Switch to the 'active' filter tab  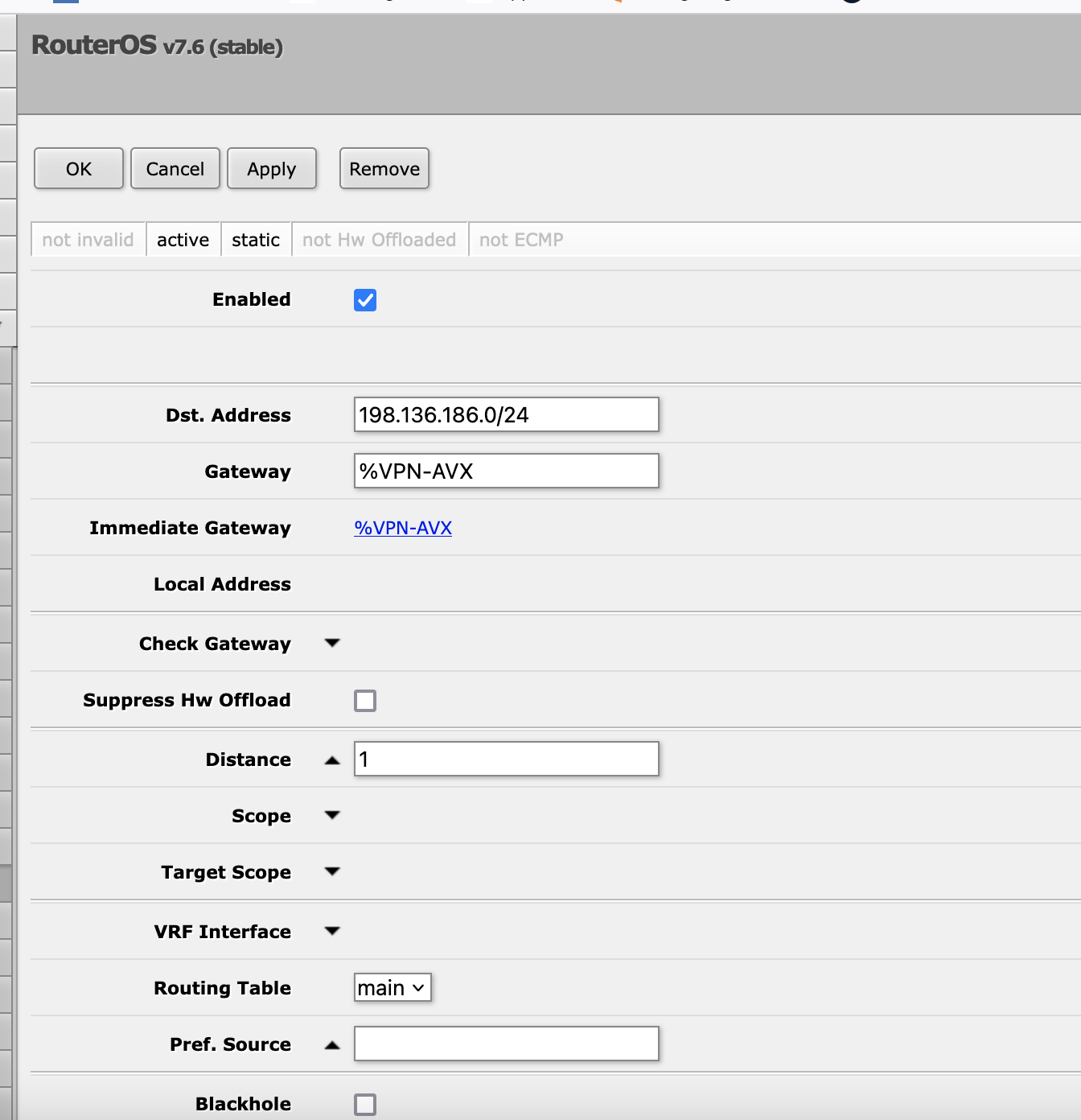[183, 239]
